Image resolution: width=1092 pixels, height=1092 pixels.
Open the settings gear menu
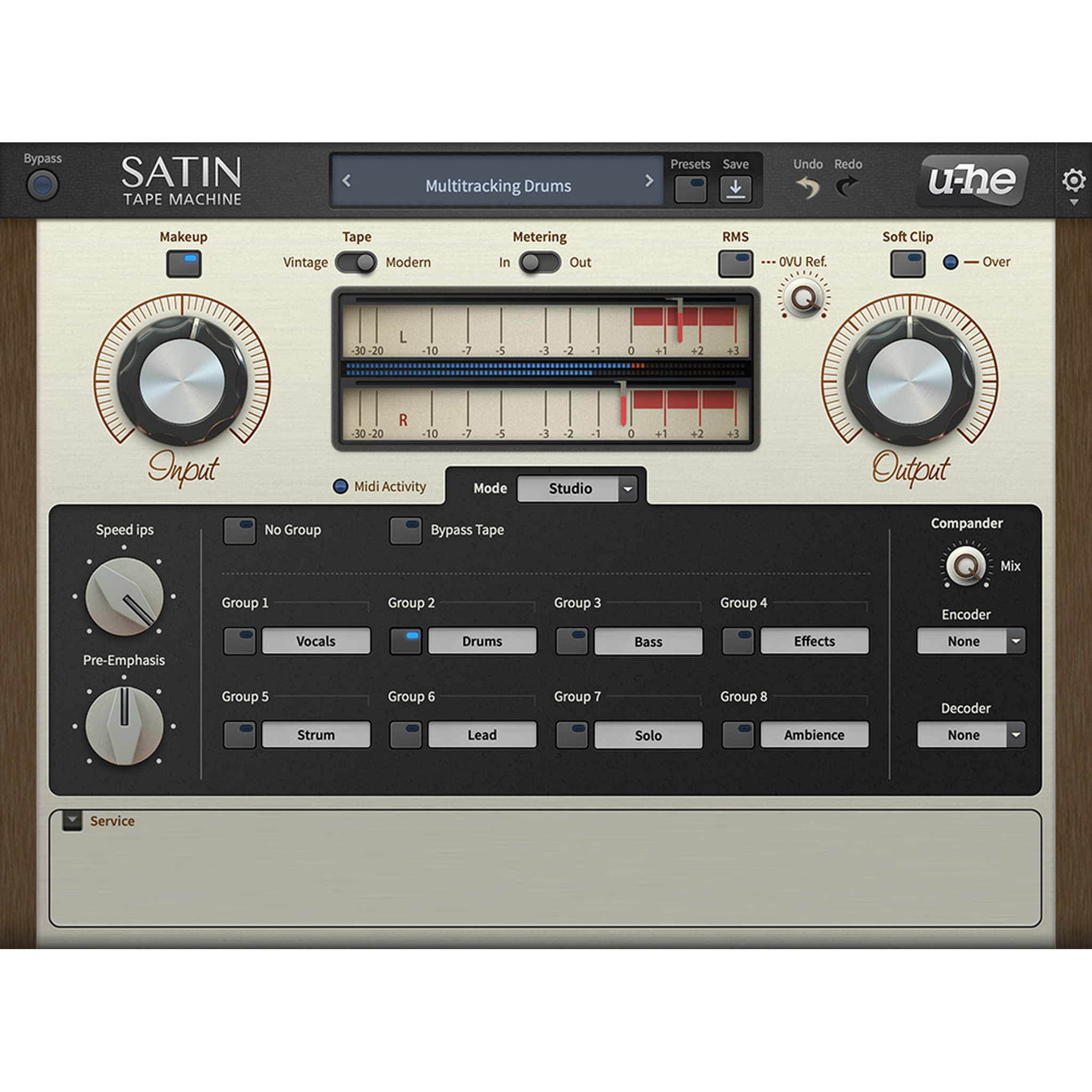click(1073, 181)
